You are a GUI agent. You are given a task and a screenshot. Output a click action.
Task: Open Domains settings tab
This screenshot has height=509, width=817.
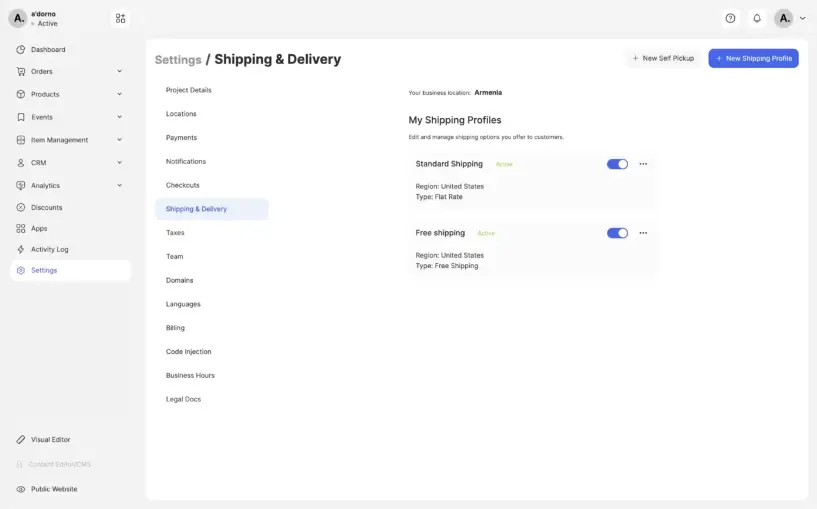click(179, 280)
